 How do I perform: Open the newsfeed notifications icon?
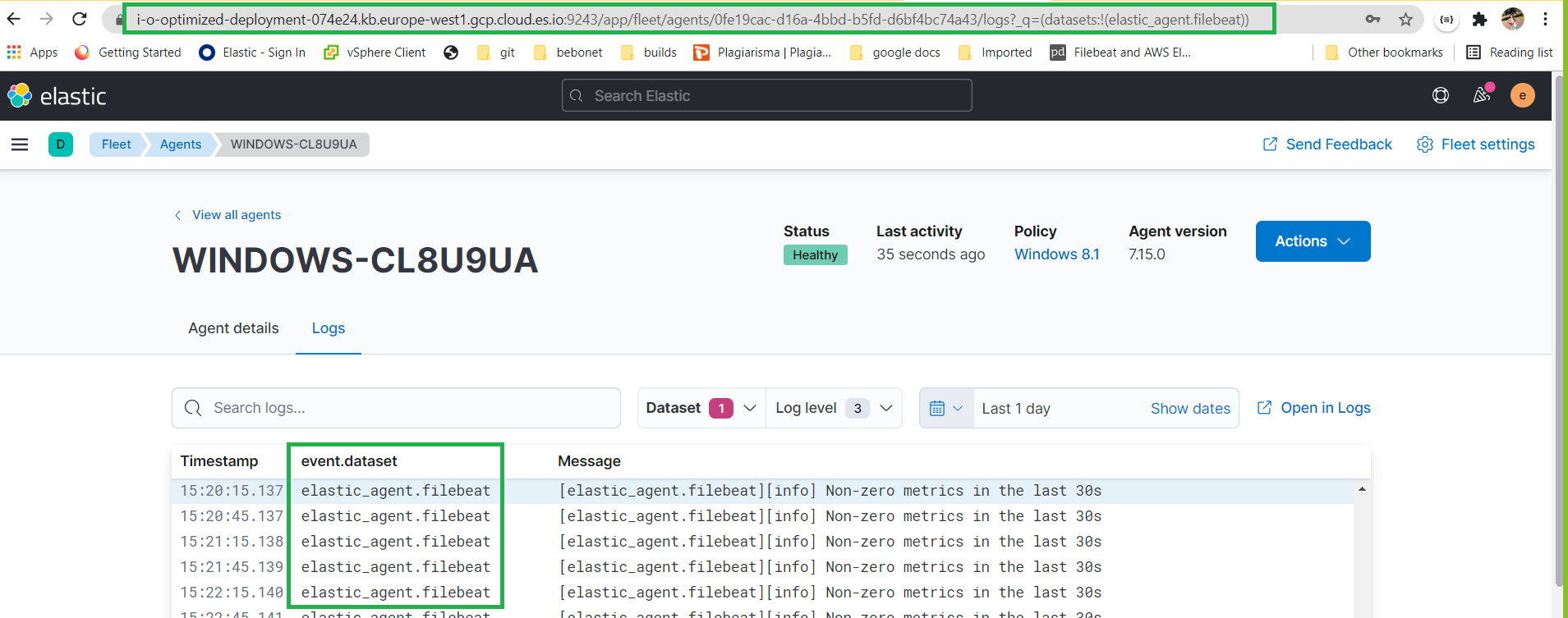(1482, 95)
